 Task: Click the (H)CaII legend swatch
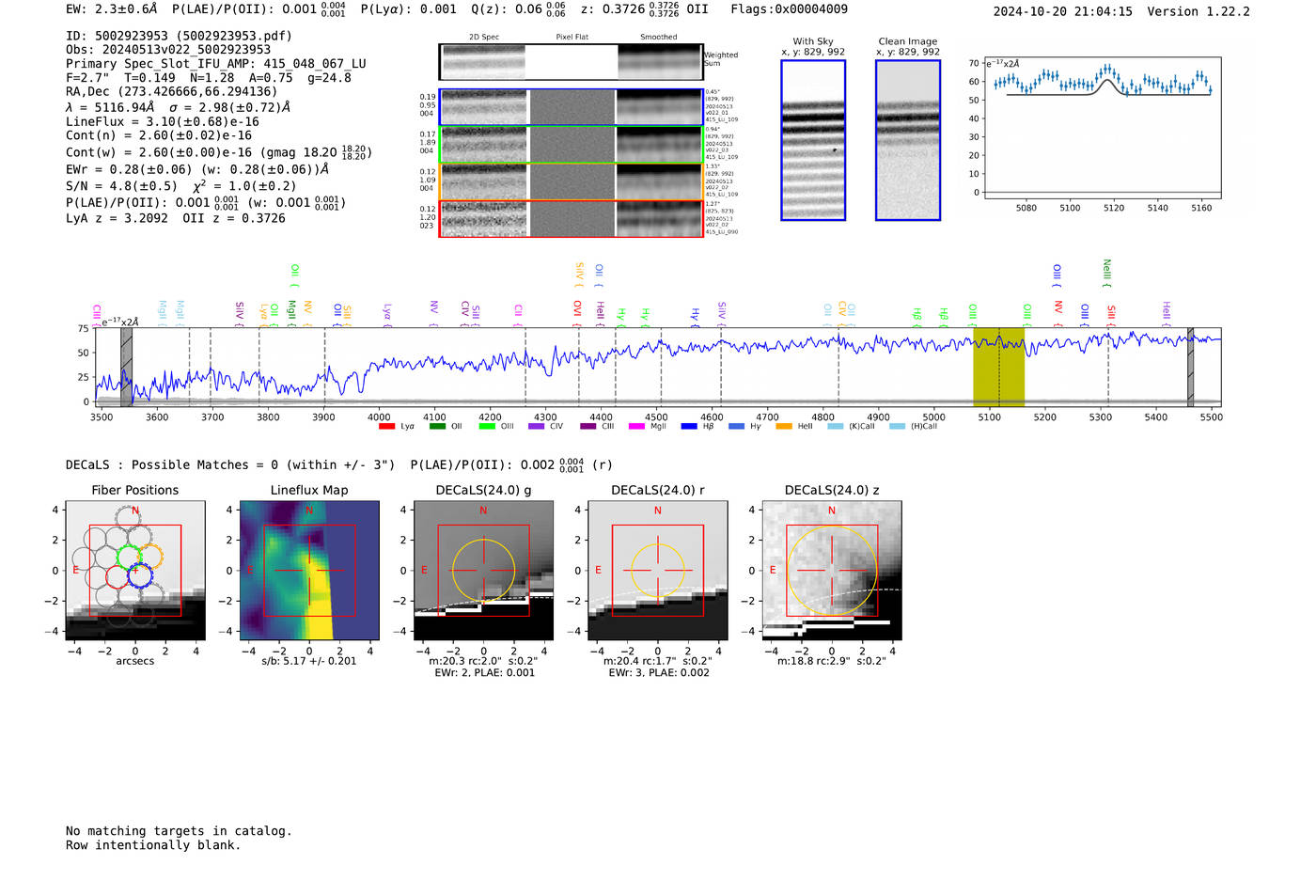point(897,427)
